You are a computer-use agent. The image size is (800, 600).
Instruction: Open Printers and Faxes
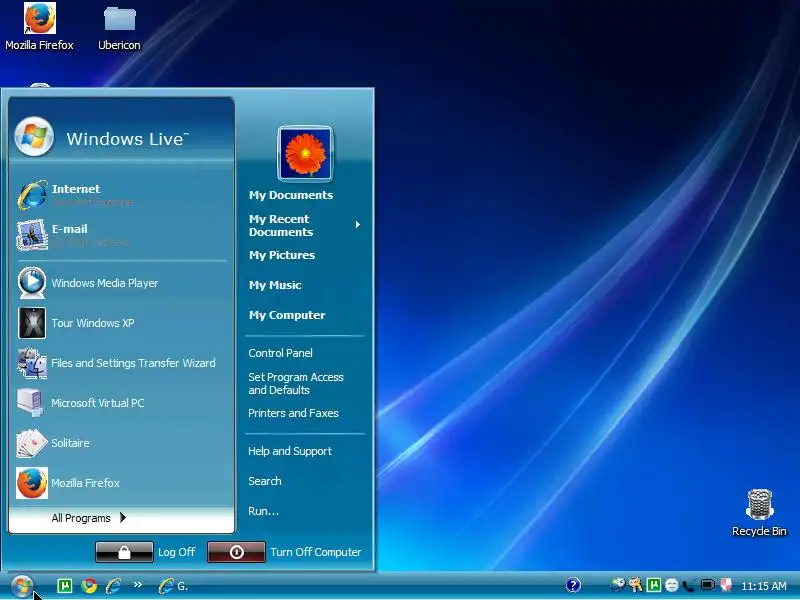(x=293, y=413)
